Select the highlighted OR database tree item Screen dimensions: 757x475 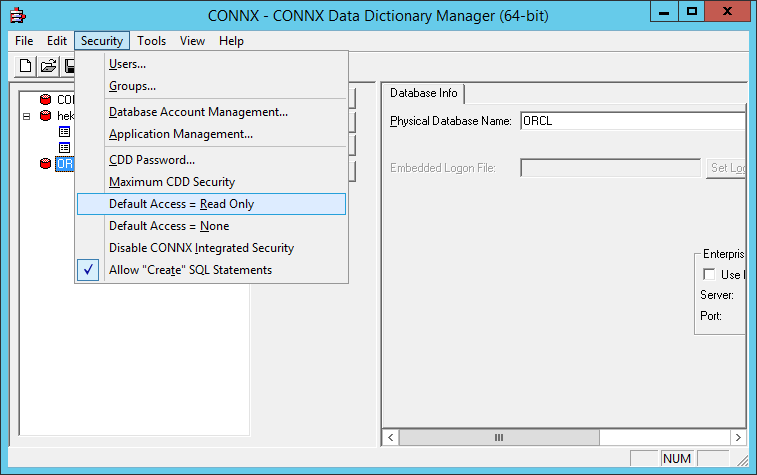[x=65, y=164]
